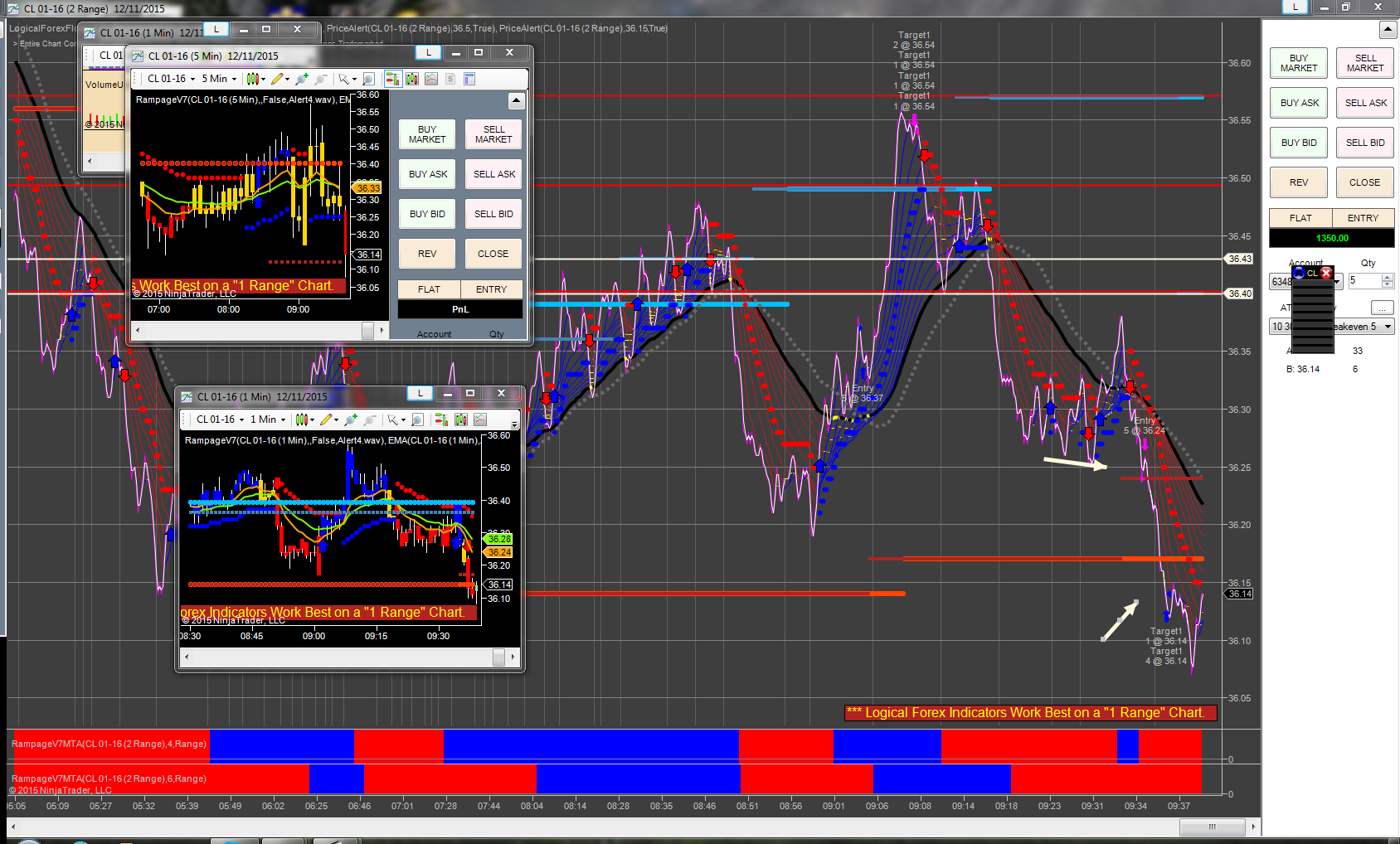Click zoom out icon in lower 1 Min window
The image size is (1400, 844).
pyautogui.click(x=370, y=420)
